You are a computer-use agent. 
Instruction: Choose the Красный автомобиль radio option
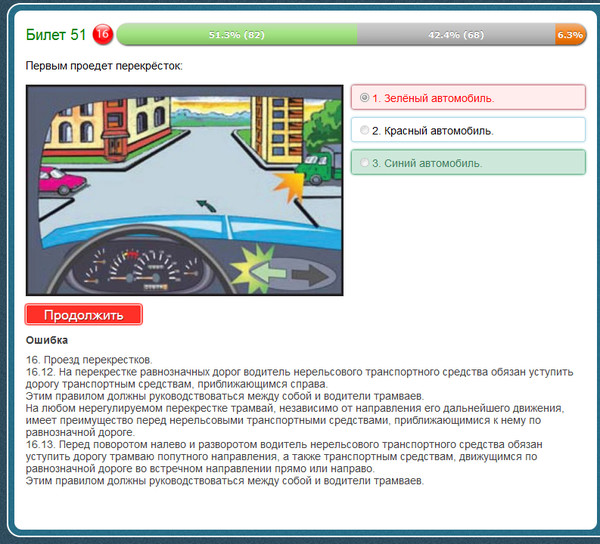364,130
